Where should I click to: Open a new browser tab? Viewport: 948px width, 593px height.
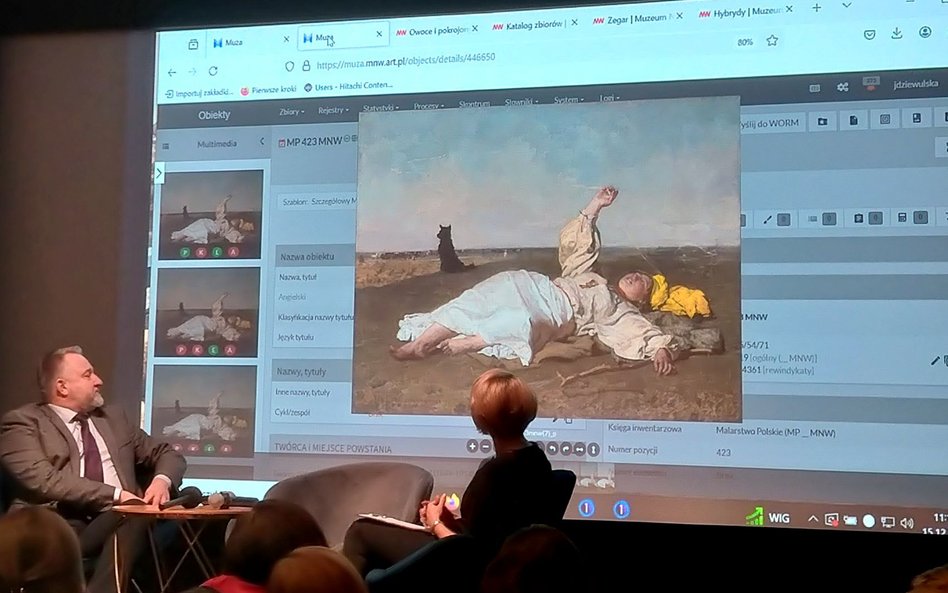(x=817, y=8)
